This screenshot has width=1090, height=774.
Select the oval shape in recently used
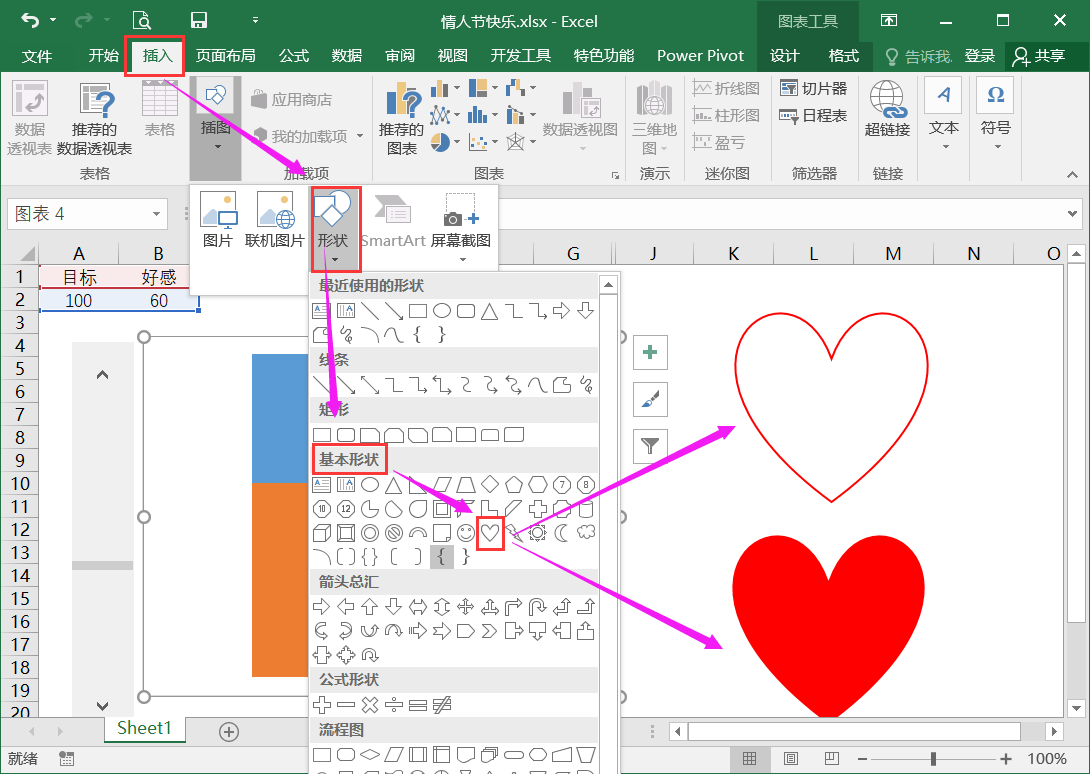[441, 311]
